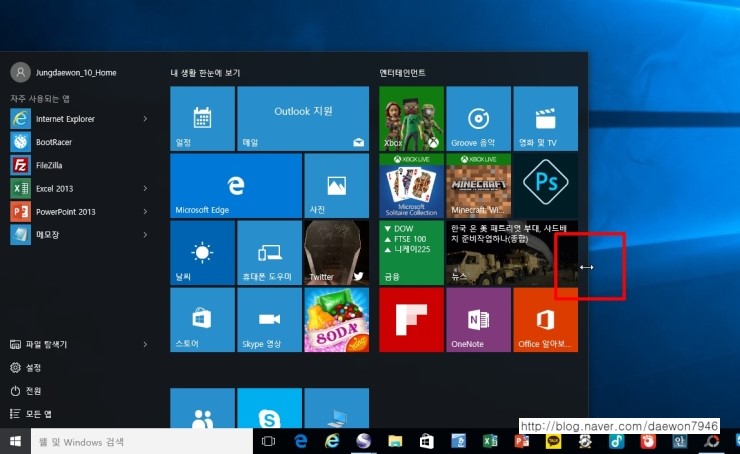Open PowerPoint from the taskbar
This screenshot has height=454, width=740.
pos(521,441)
